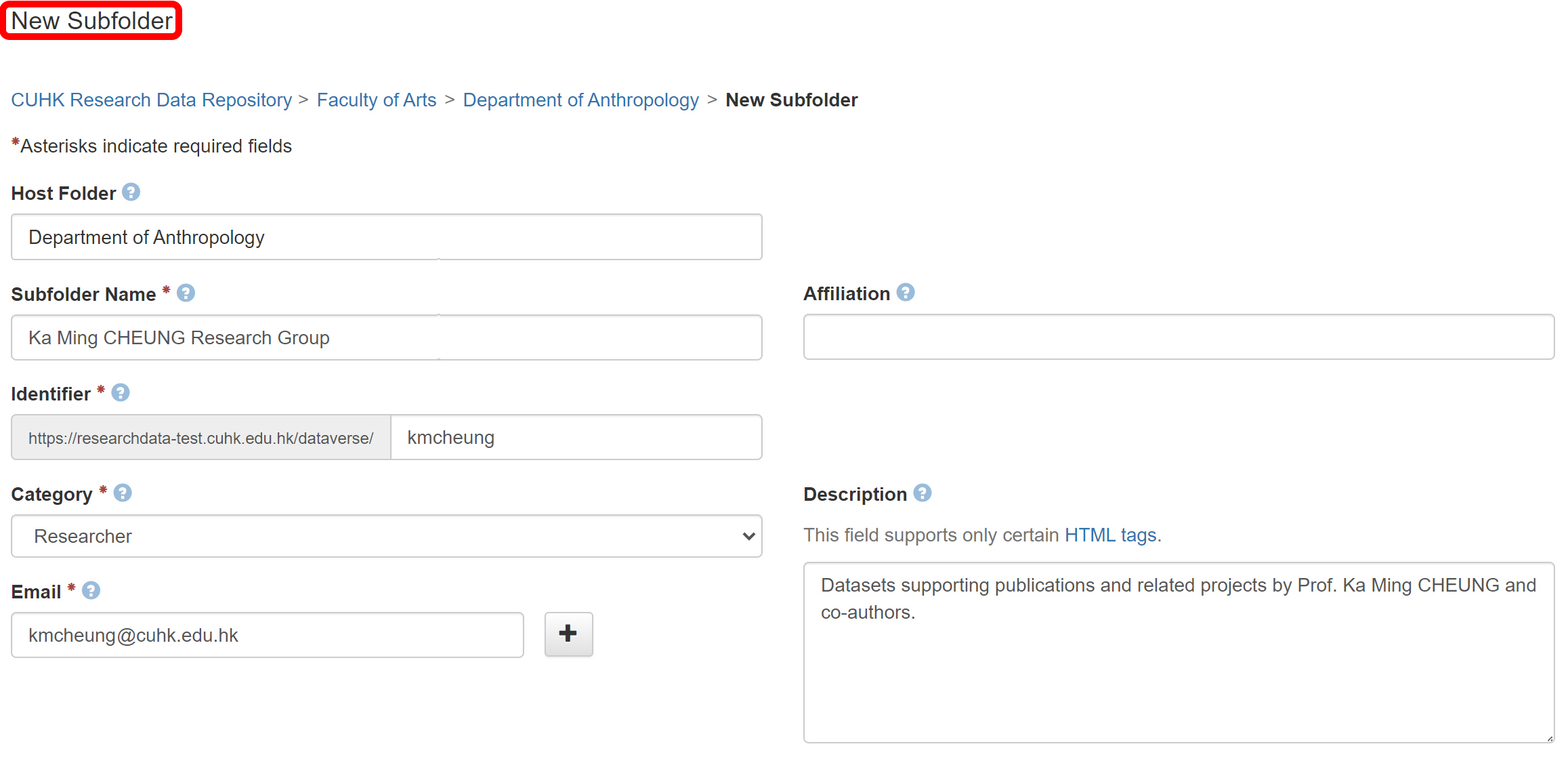Open the Category help icon
The width and height of the screenshot is (1568, 761).
tap(123, 493)
